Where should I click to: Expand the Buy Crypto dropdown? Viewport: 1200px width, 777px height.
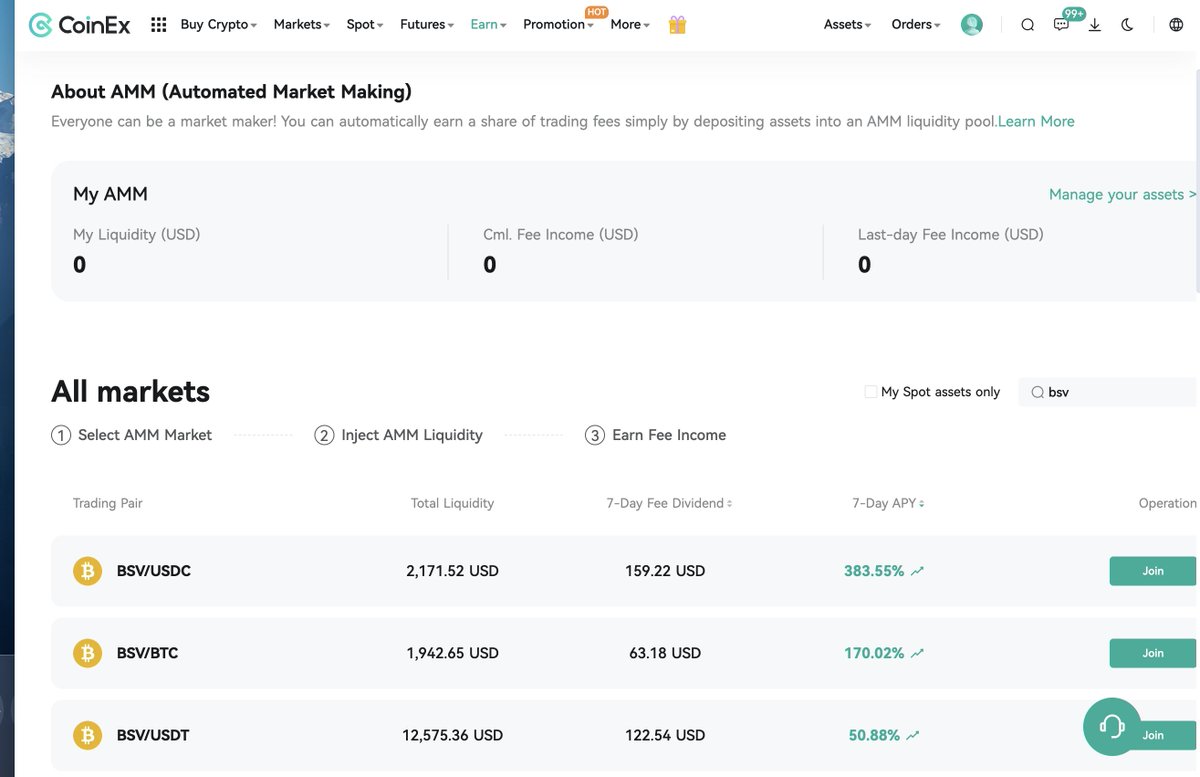pyautogui.click(x=219, y=25)
